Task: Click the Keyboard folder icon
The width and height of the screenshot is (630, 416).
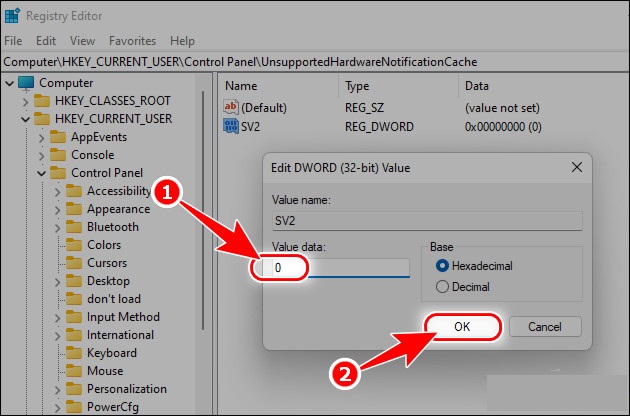Action: (x=74, y=353)
